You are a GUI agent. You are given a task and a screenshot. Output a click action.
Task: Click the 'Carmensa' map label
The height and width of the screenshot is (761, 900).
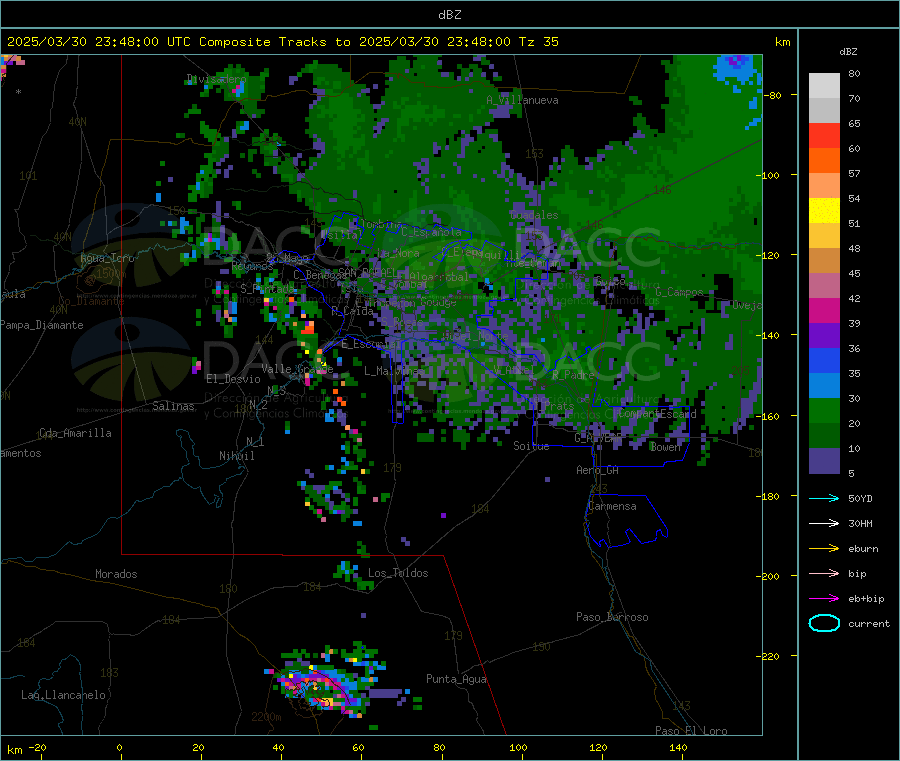[x=612, y=506]
